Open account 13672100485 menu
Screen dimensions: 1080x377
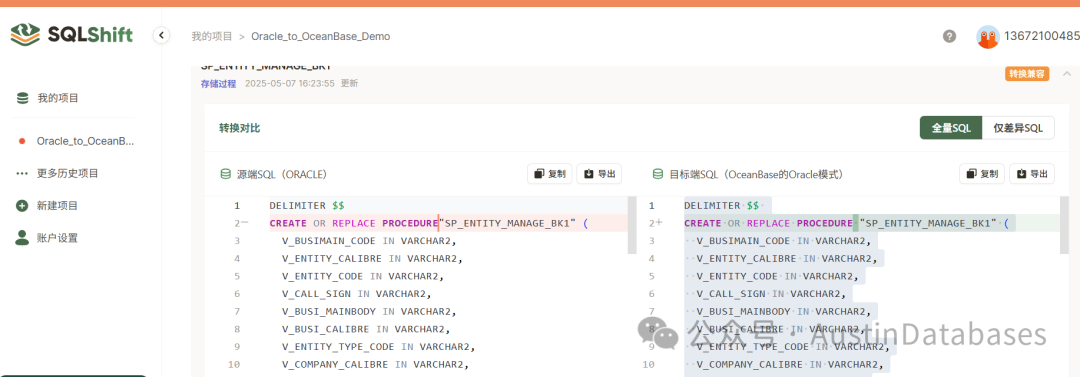click(x=1041, y=37)
